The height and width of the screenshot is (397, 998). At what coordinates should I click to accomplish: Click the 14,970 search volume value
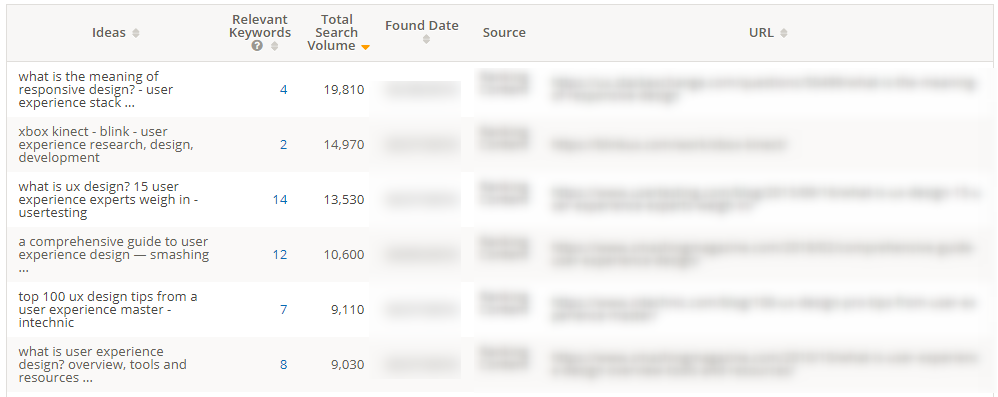click(344, 144)
